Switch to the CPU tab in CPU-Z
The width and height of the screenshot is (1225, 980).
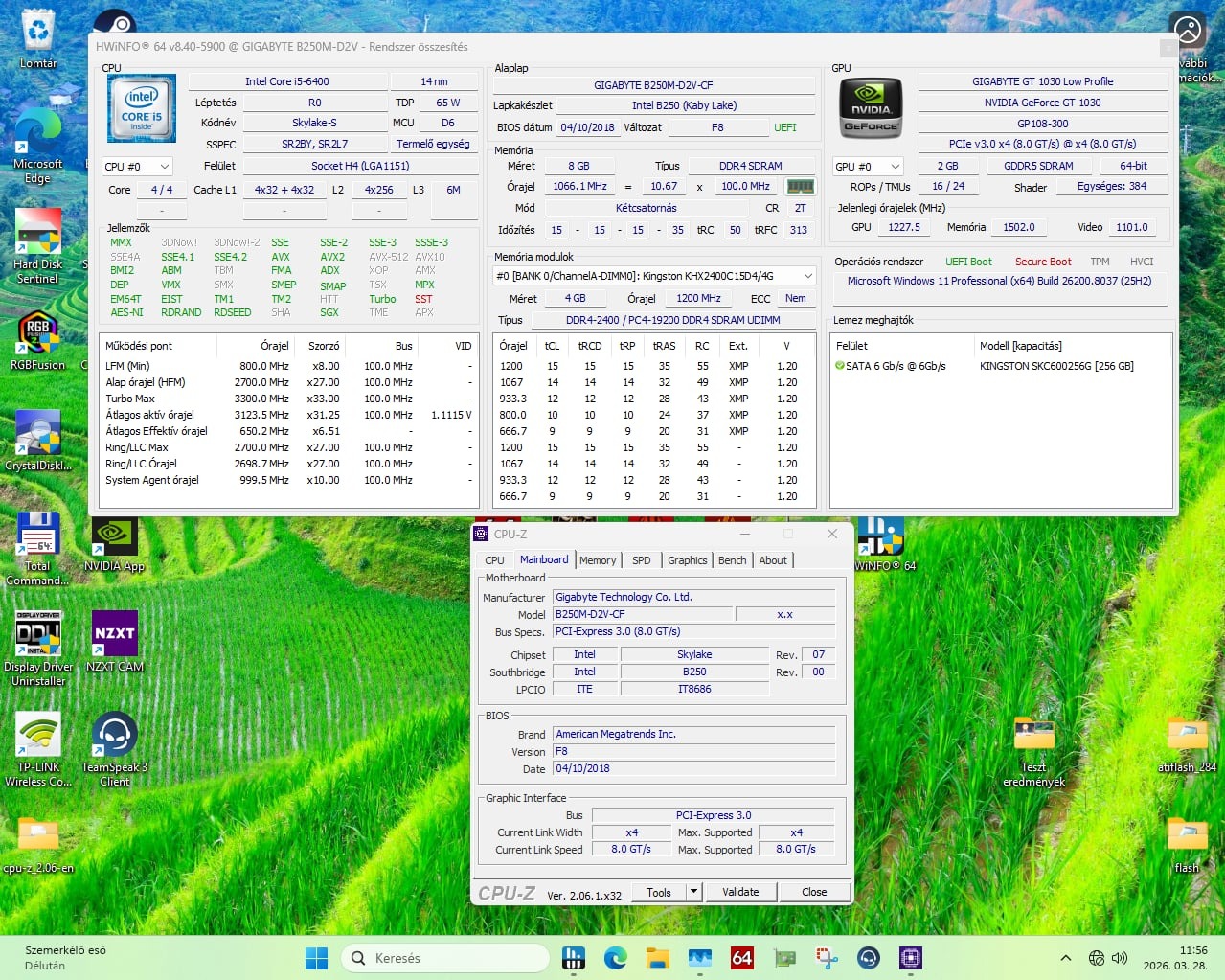click(x=494, y=560)
